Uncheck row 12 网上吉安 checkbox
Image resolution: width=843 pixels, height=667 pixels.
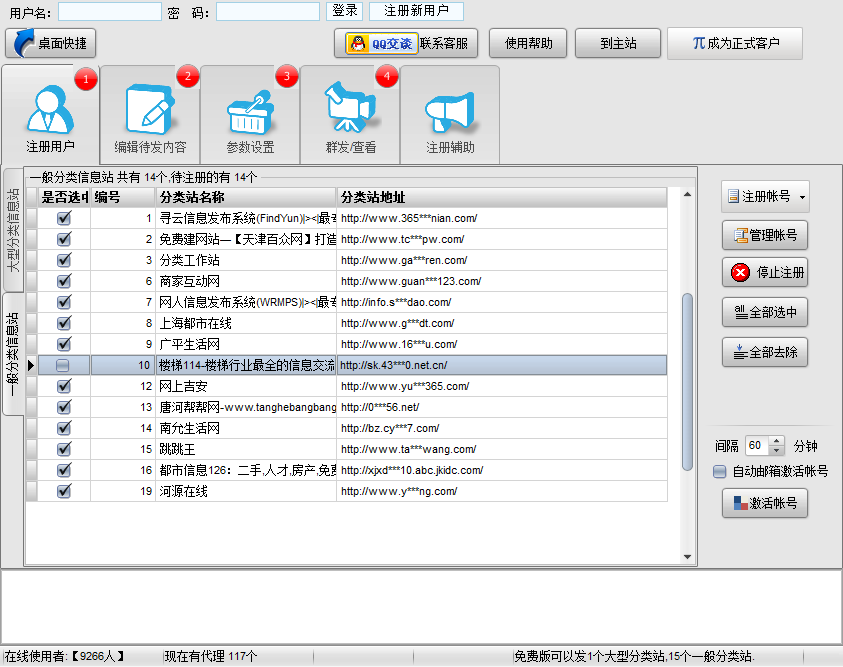click(64, 386)
